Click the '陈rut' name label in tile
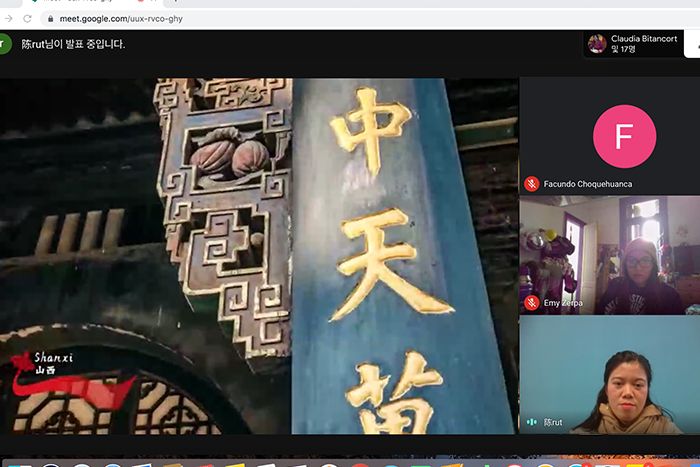Viewport: 700px width, 467px height. 553,422
